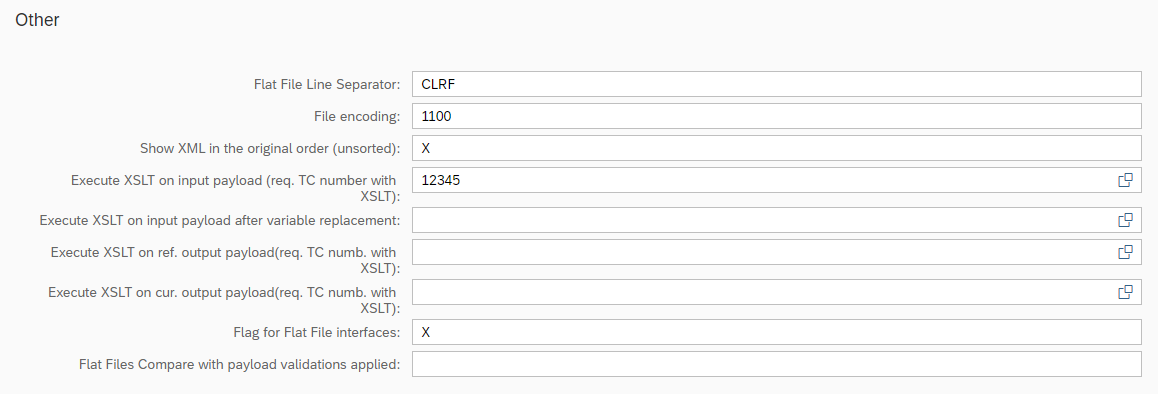The height and width of the screenshot is (394, 1158).
Task: Click the XSLT on ref. output payload input
Action: click(x=762, y=252)
